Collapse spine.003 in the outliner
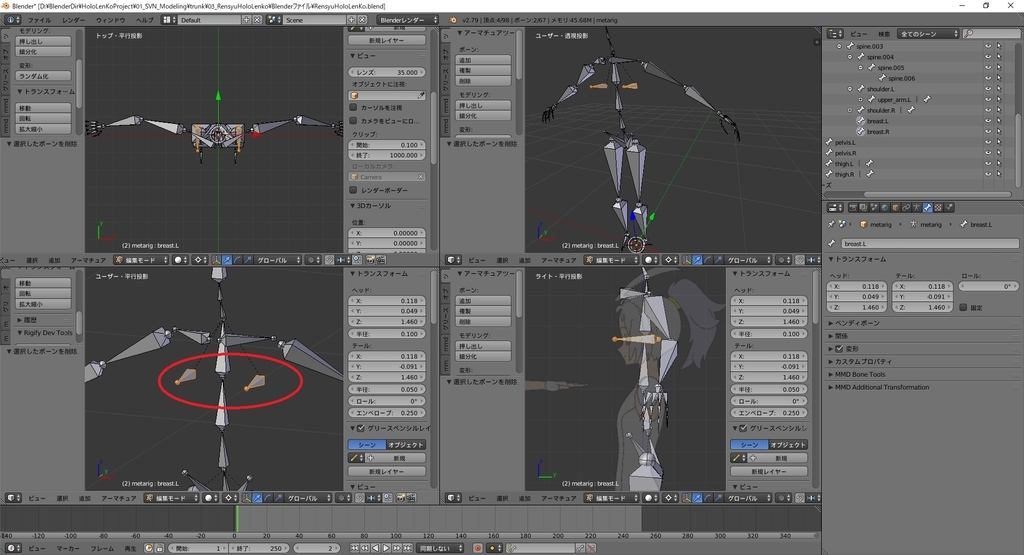This screenshot has width=1024, height=555. (839, 46)
